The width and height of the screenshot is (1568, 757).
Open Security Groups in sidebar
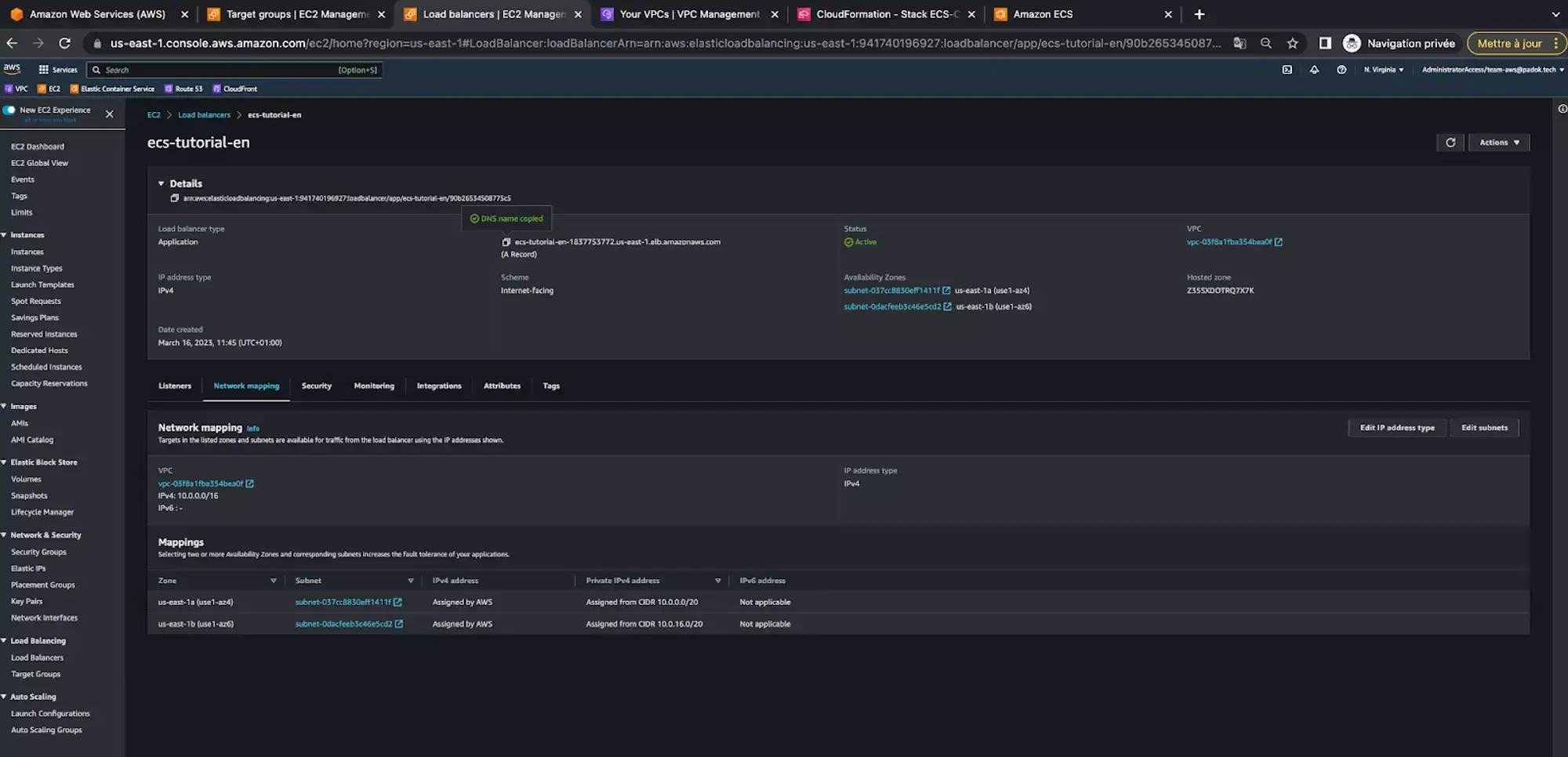click(x=39, y=552)
